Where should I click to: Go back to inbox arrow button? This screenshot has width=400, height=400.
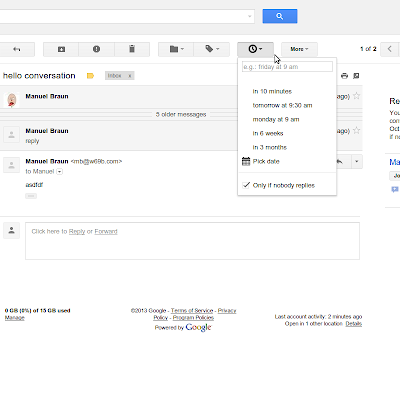17,49
